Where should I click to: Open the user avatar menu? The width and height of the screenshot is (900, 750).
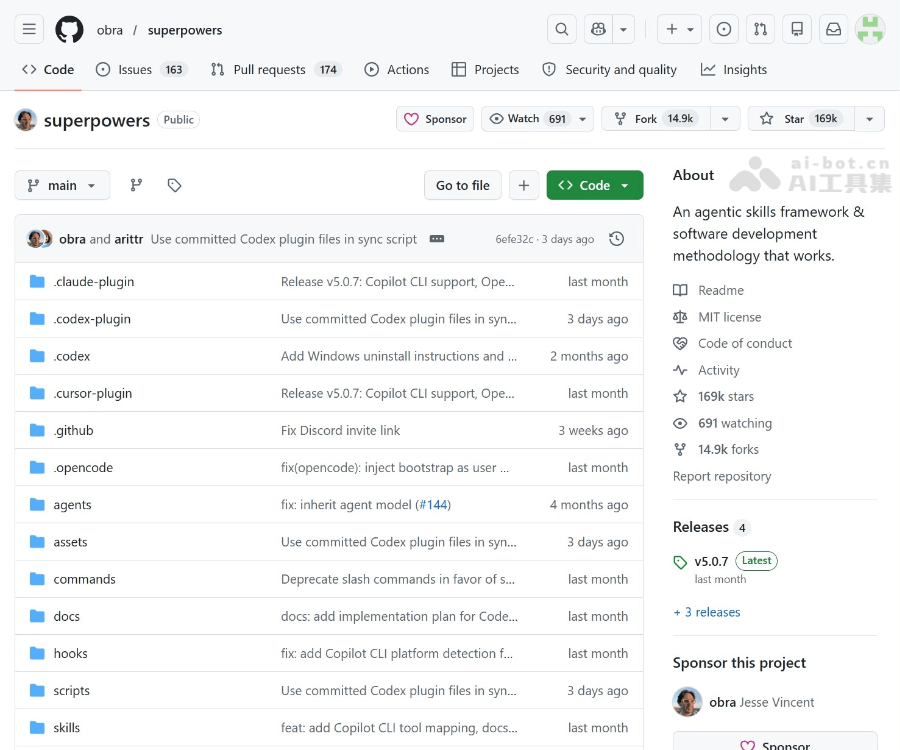coord(870,29)
